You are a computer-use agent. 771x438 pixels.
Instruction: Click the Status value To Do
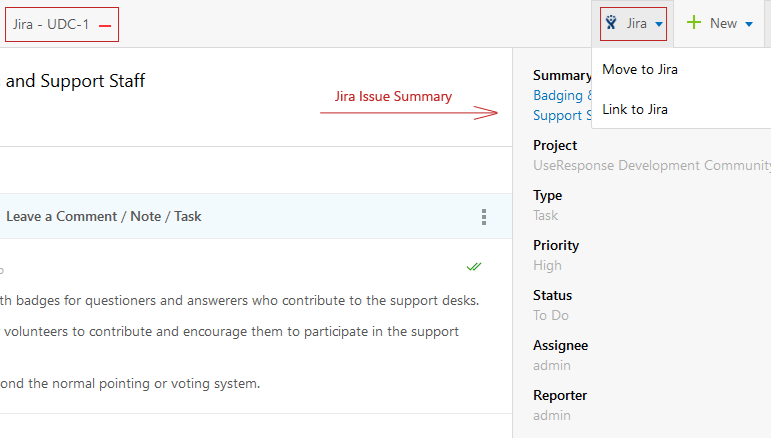pyautogui.click(x=551, y=315)
